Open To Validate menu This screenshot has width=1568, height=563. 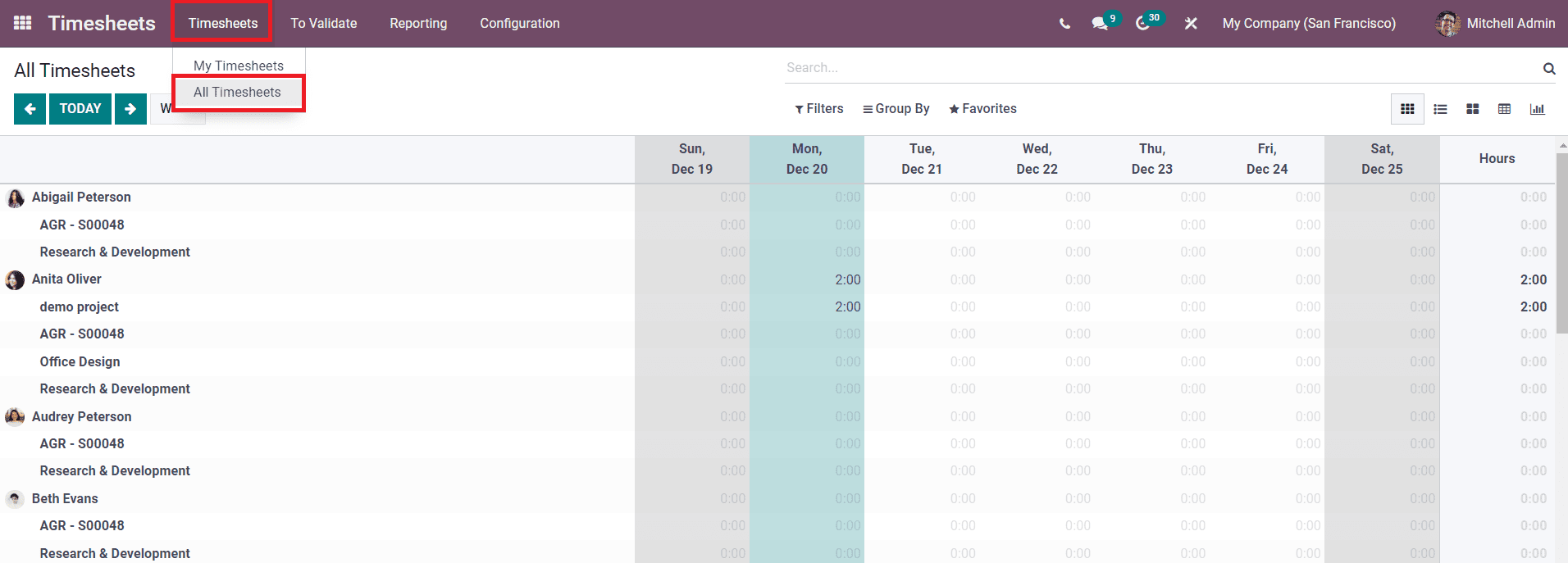point(324,24)
